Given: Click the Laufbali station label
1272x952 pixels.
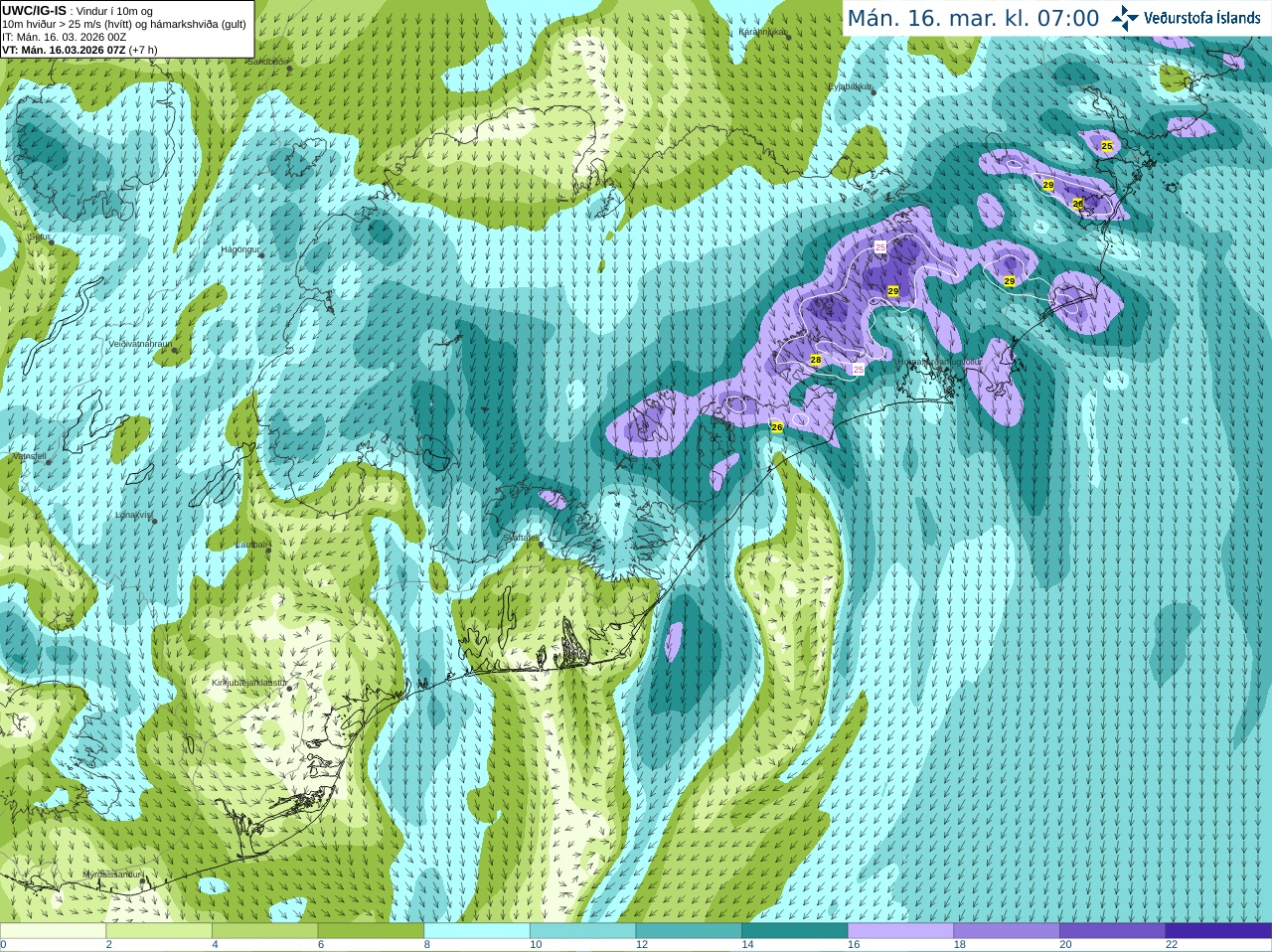Looking at the screenshot, I should (251, 545).
